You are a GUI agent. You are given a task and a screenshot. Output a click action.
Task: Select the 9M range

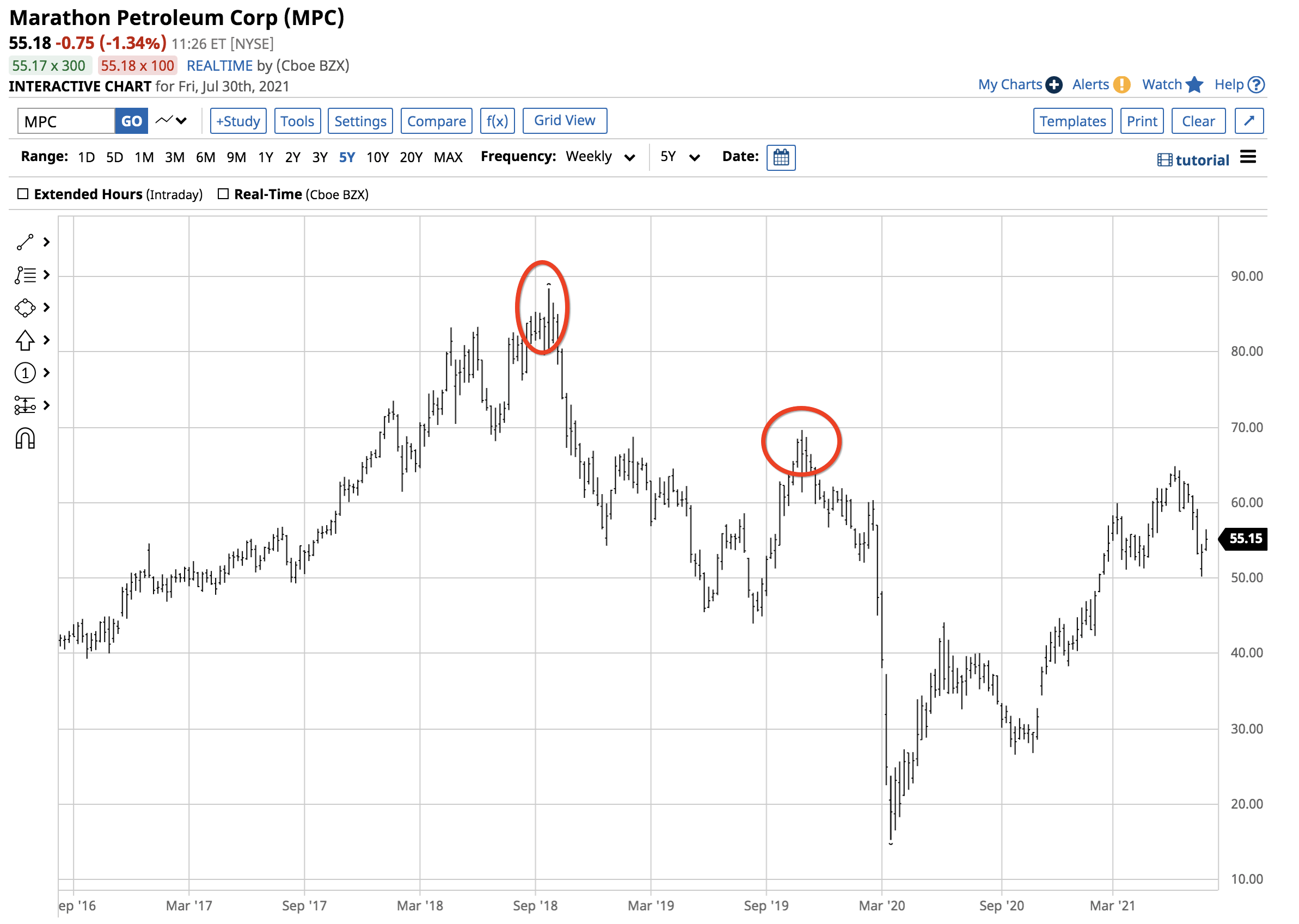[x=236, y=157]
